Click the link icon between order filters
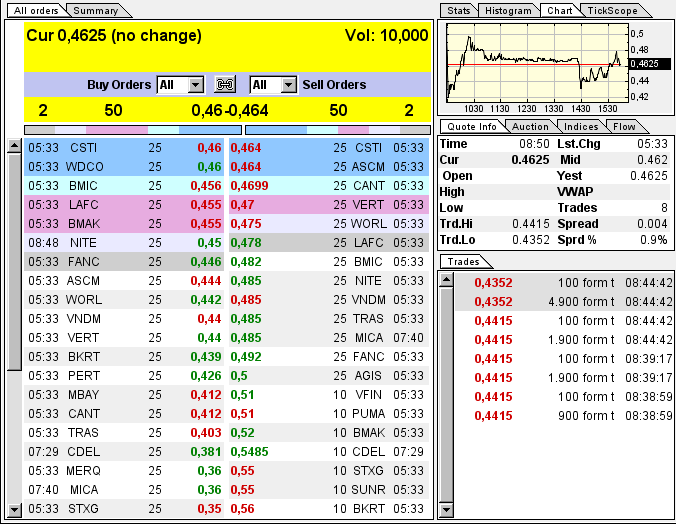 coord(225,84)
